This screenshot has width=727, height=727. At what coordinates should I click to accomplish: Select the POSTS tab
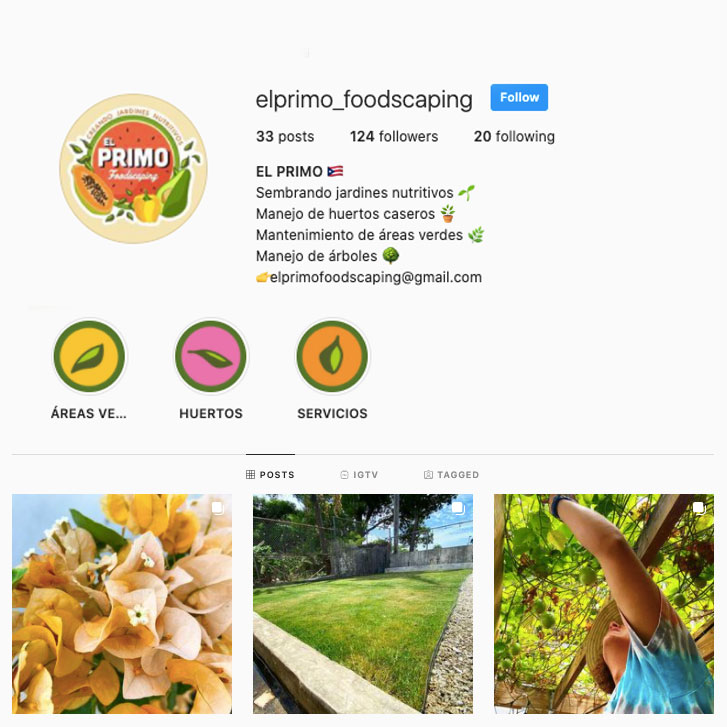pos(270,474)
